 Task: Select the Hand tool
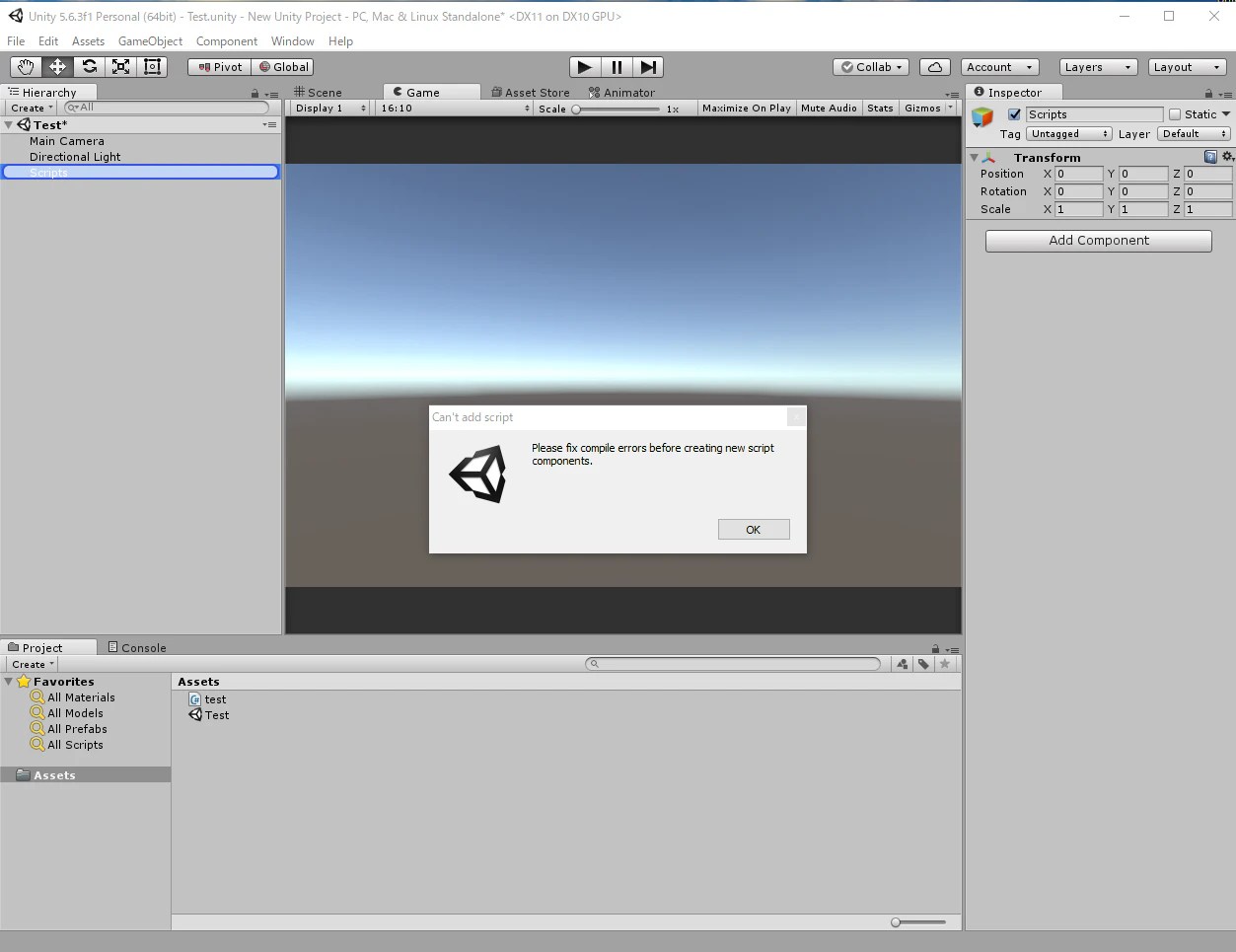point(26,67)
